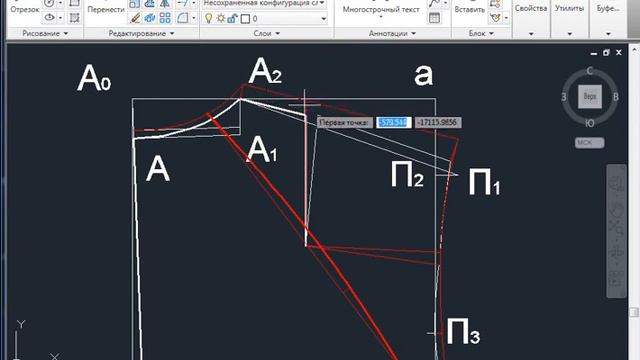Click the erase (pencil eraser) icon
This screenshot has width=640, height=360.
(135, 18)
